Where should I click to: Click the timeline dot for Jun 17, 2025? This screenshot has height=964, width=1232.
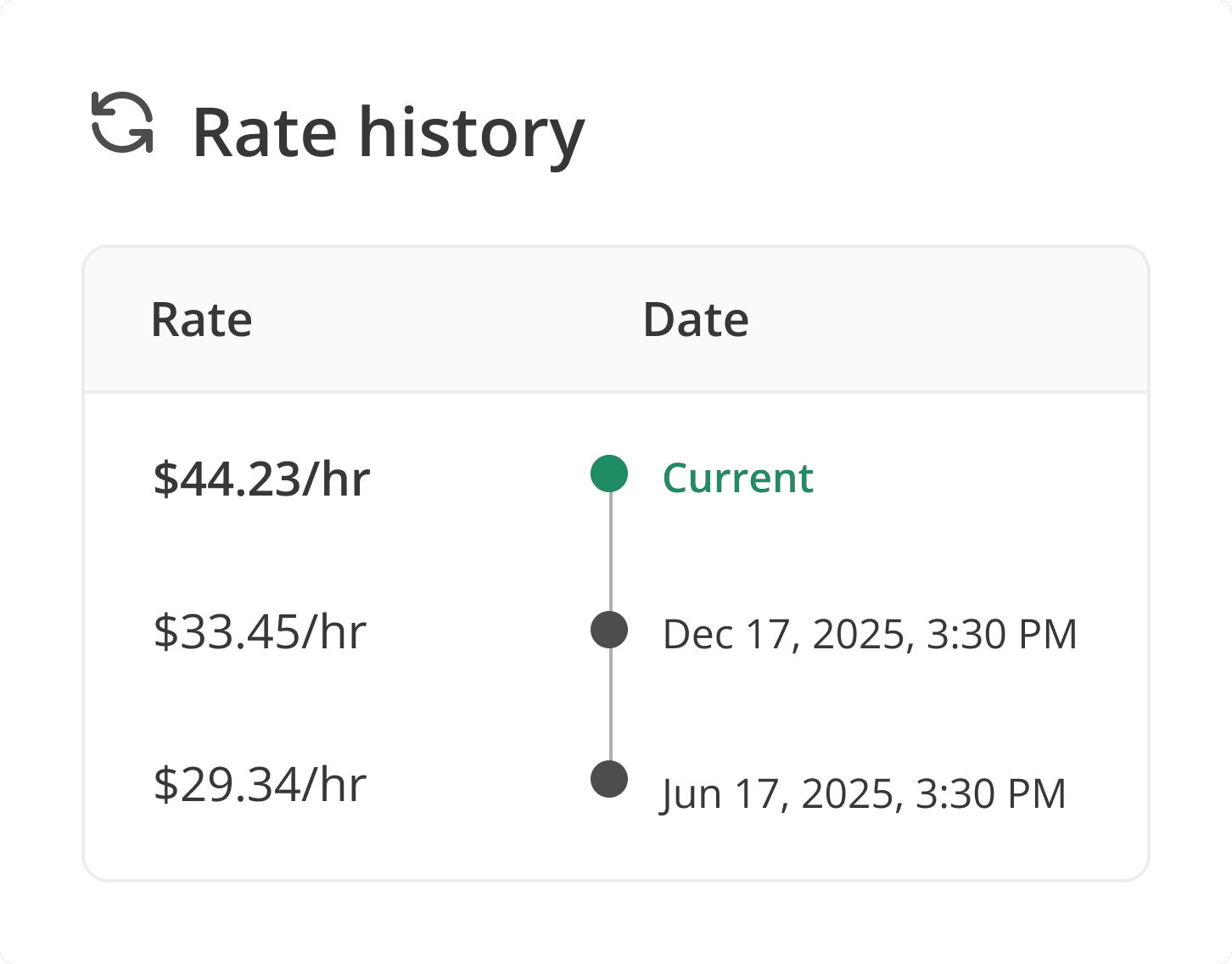click(x=609, y=779)
